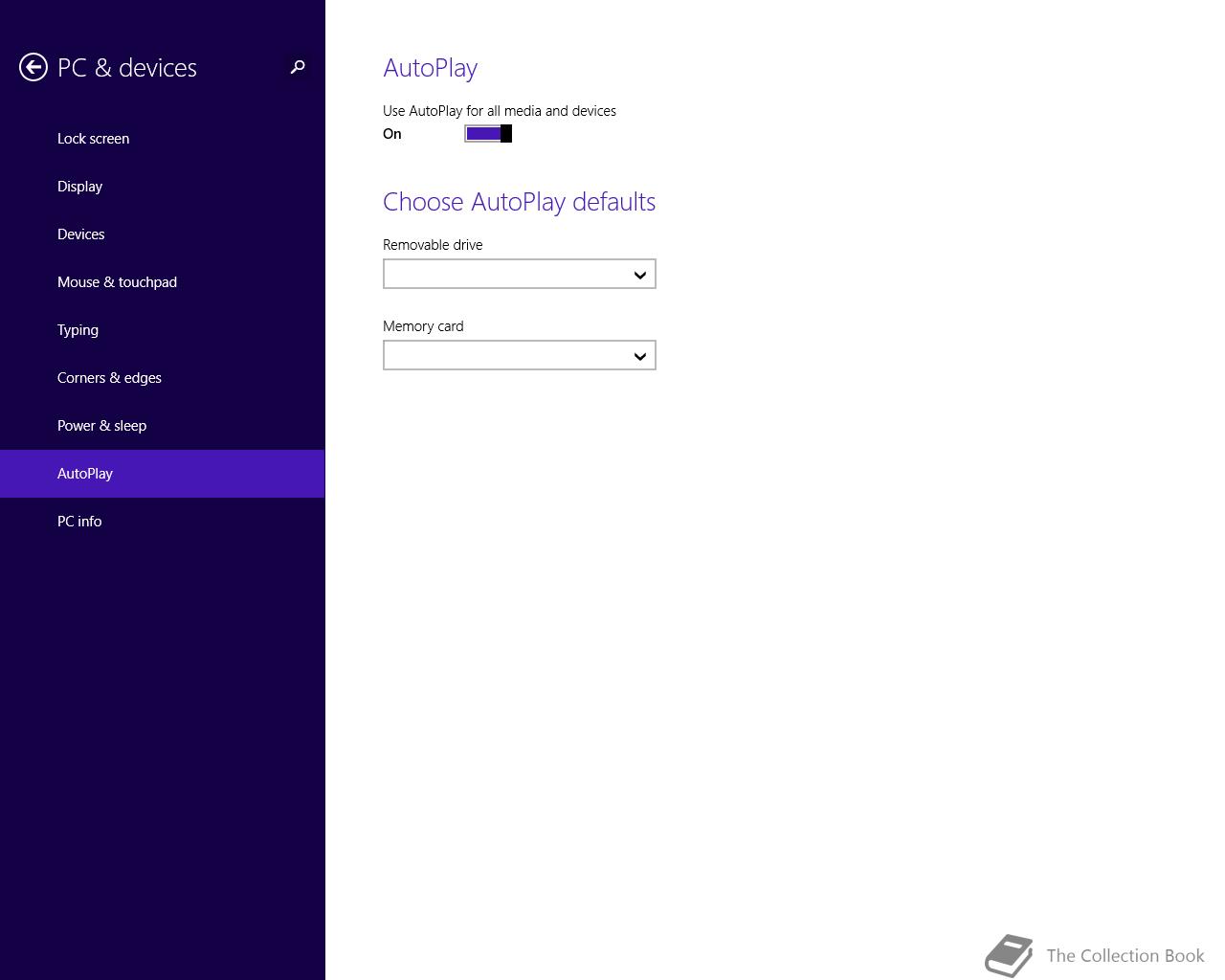The image size is (1225, 980).
Task: Click the On status label
Action: tap(392, 134)
